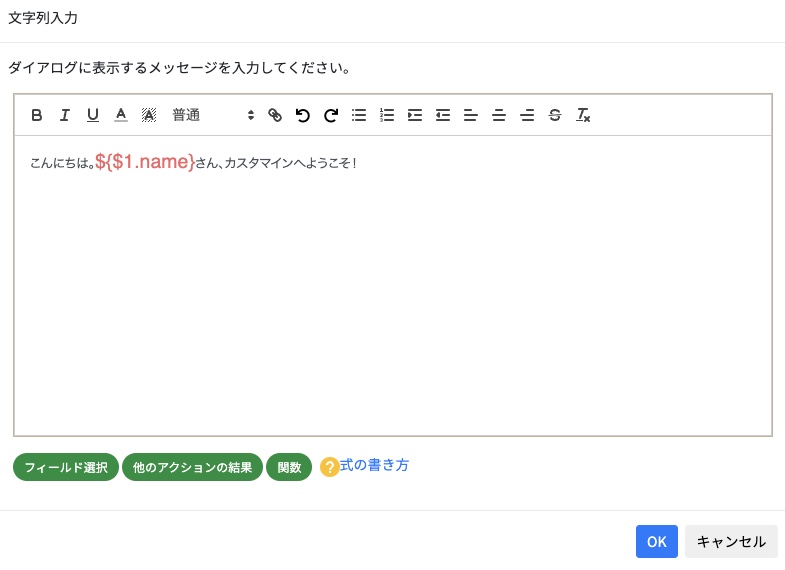
Task: Increase indent of the paragraph
Action: tap(415, 115)
